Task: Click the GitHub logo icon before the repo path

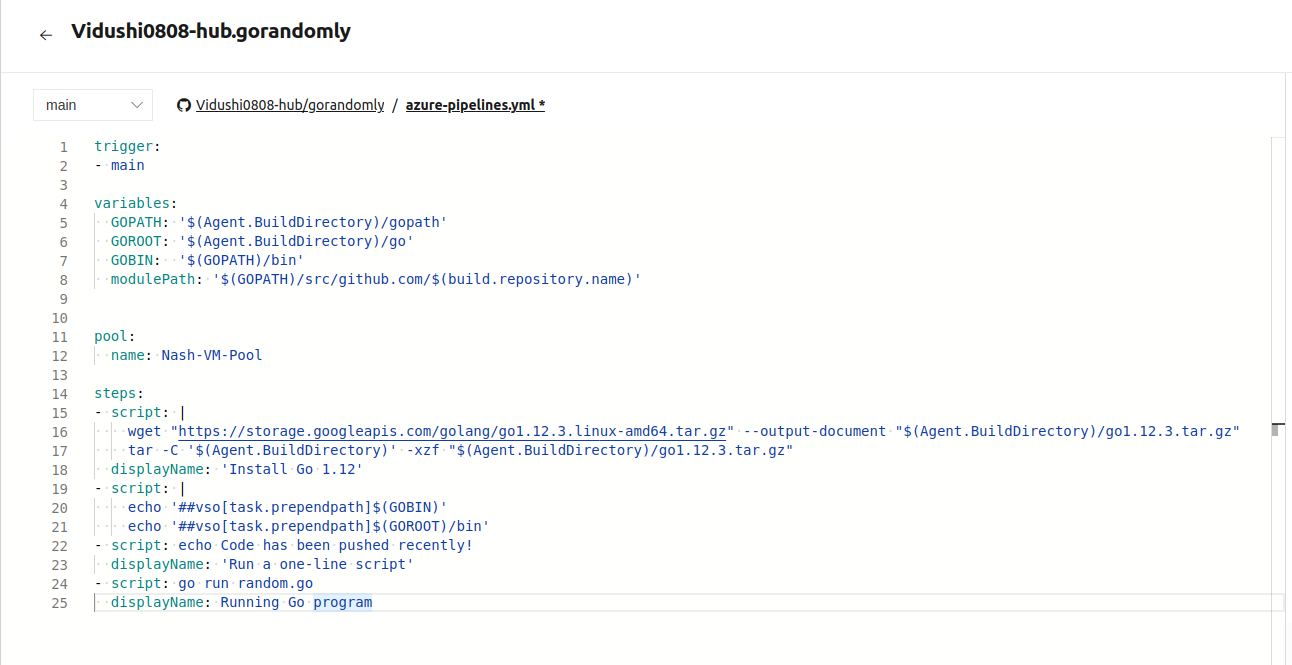Action: click(184, 105)
